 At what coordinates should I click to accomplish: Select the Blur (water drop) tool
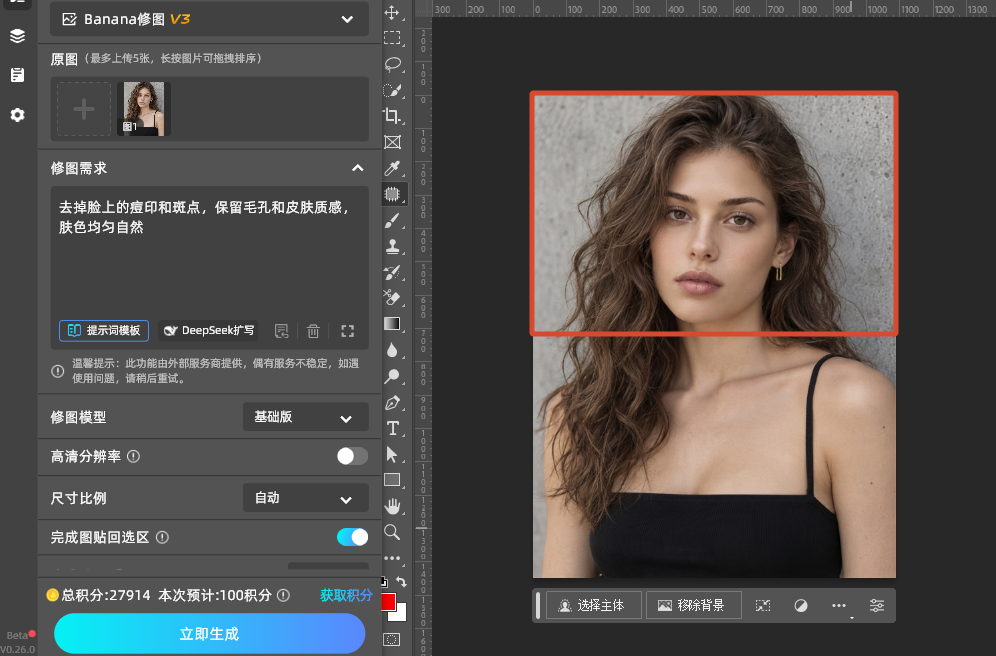coord(393,350)
